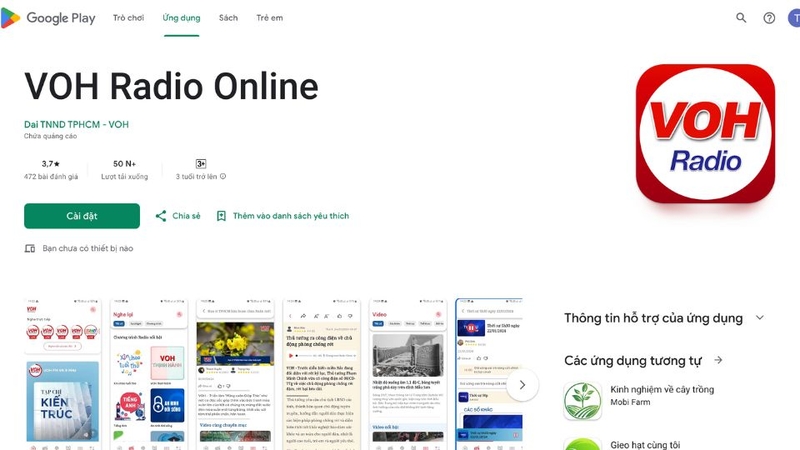The width and height of the screenshot is (800, 450).
Task: Open the third screenshot with yellow flowers
Action: (x=235, y=374)
